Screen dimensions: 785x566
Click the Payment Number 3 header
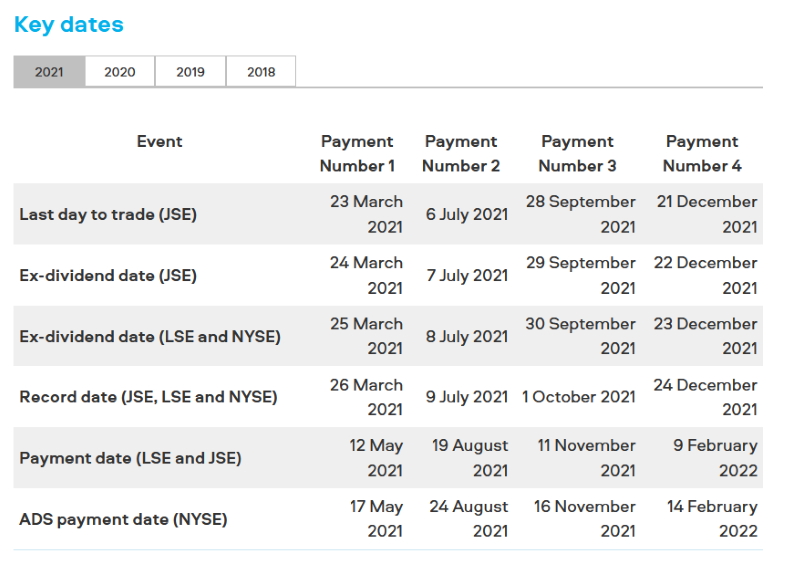(x=577, y=154)
